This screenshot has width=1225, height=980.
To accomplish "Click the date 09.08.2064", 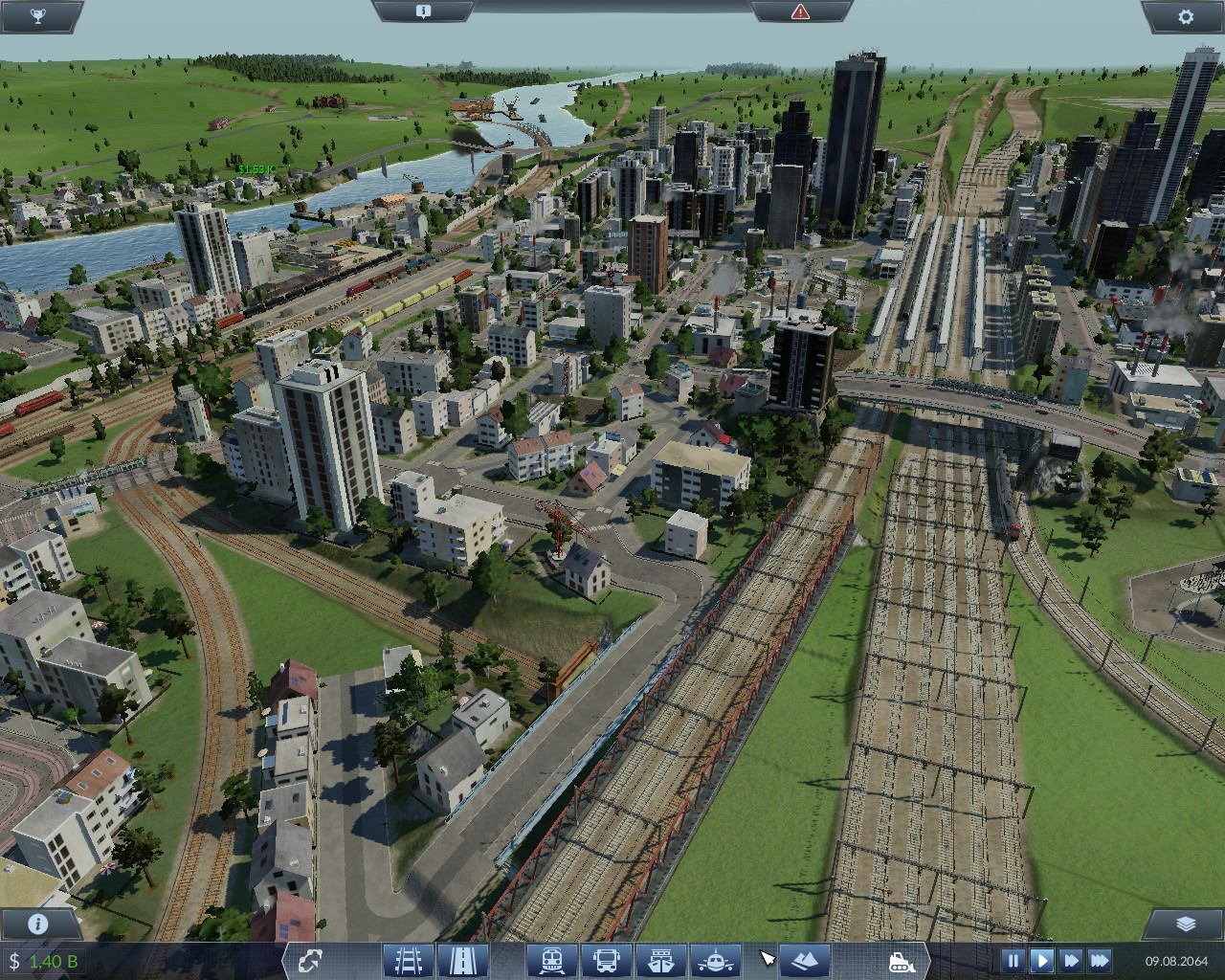I will (x=1175, y=960).
